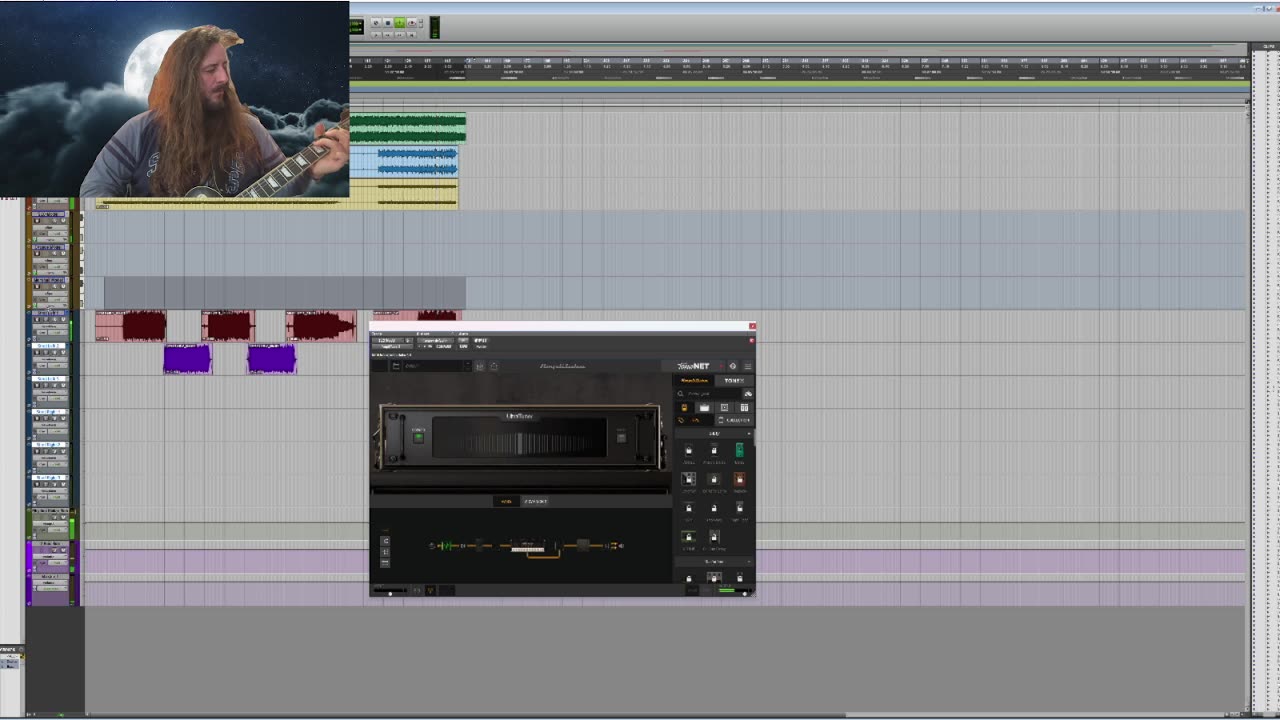Click the bottom chain routing button
Screen dimensions: 1280x720
(385, 563)
